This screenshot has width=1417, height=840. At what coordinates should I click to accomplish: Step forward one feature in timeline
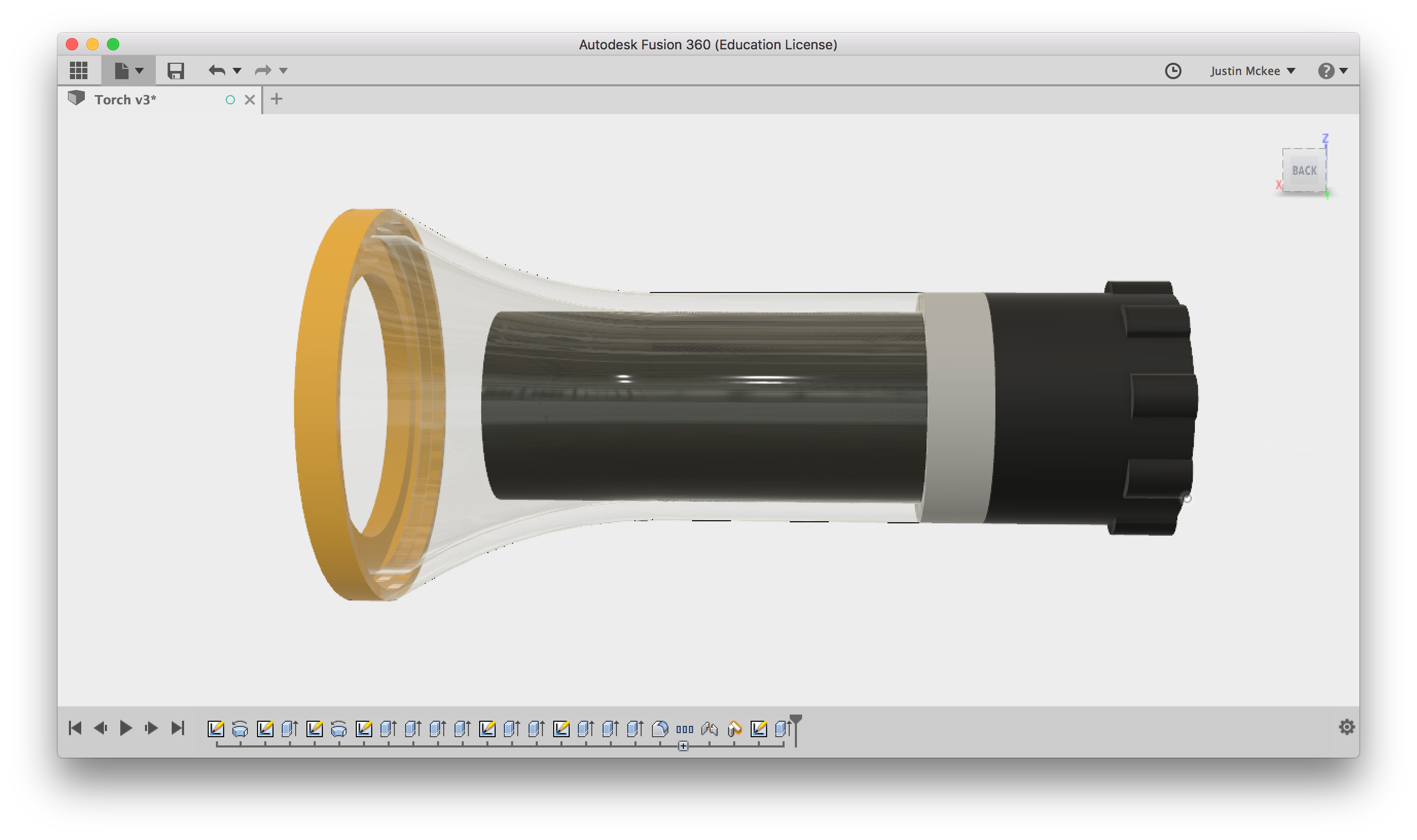click(x=151, y=728)
